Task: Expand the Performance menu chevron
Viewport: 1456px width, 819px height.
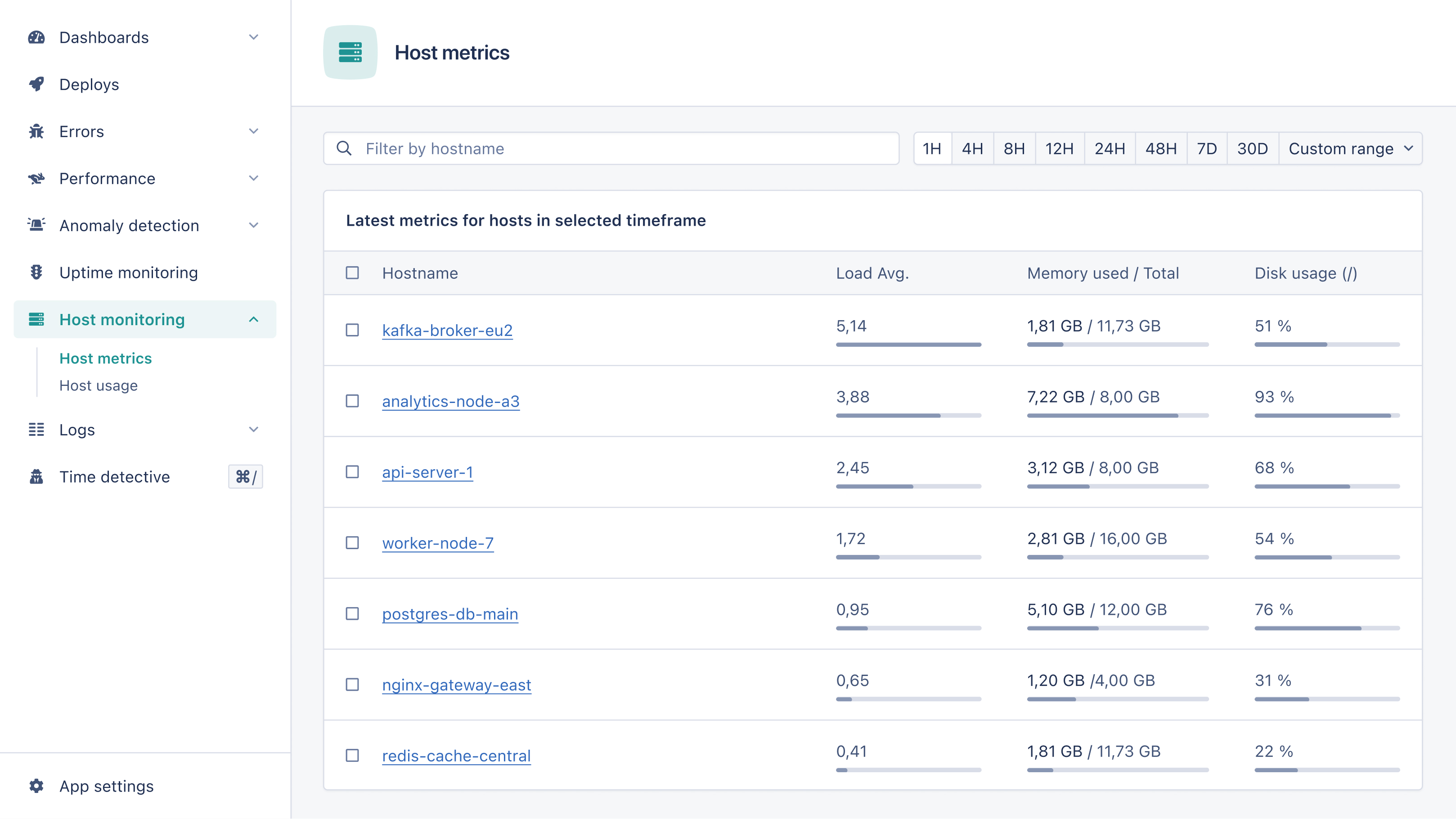Action: (253, 179)
